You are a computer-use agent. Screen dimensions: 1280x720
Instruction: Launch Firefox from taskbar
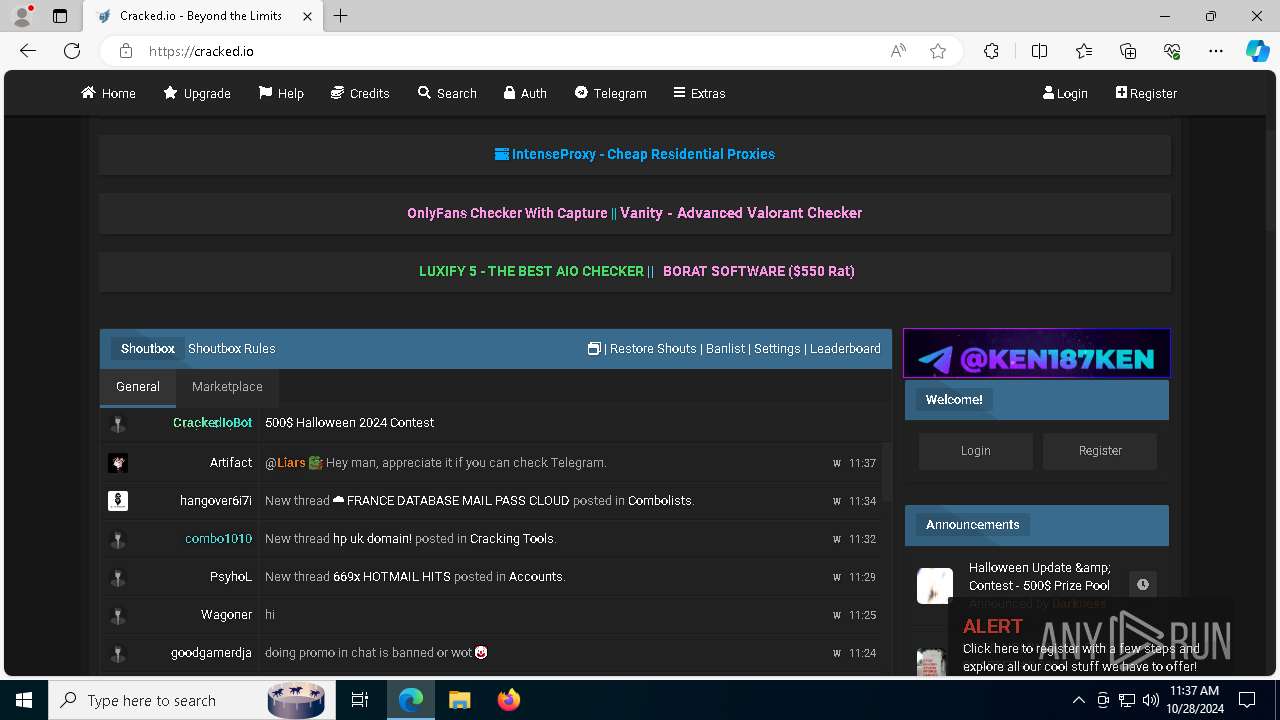(x=508, y=700)
